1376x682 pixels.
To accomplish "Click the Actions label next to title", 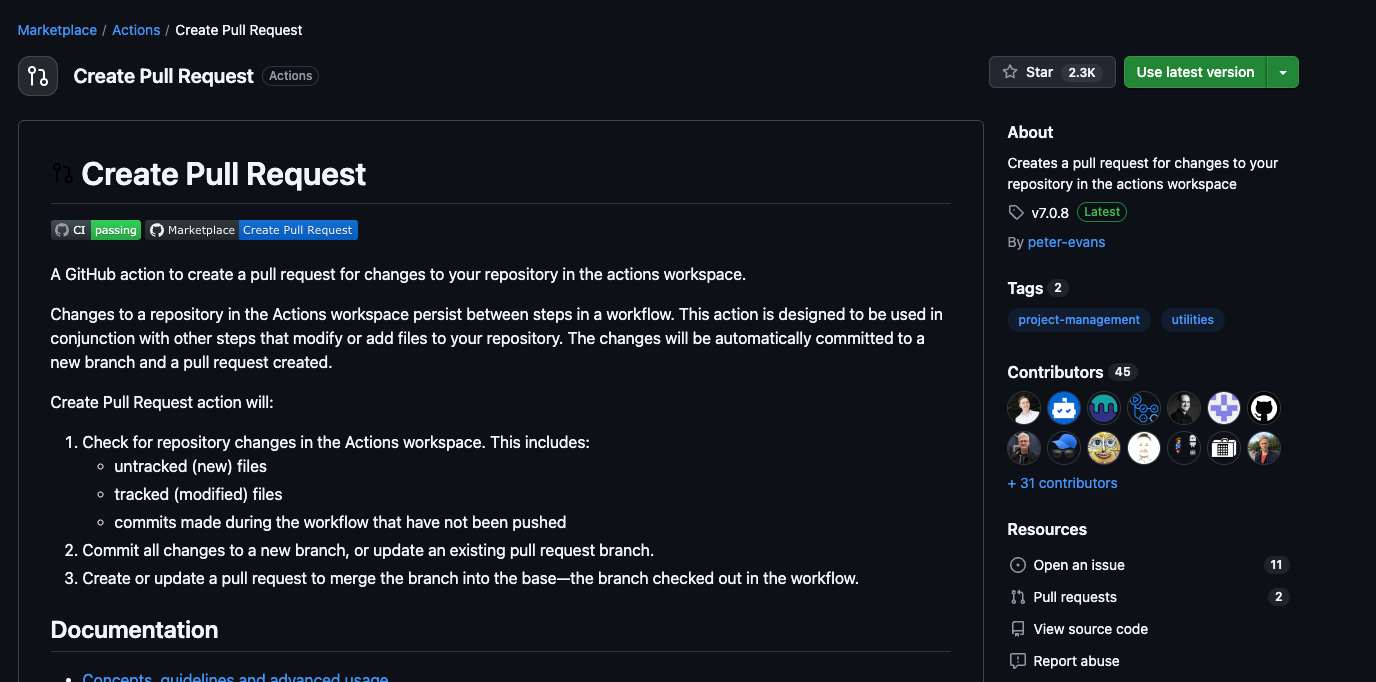I will 290,76.
